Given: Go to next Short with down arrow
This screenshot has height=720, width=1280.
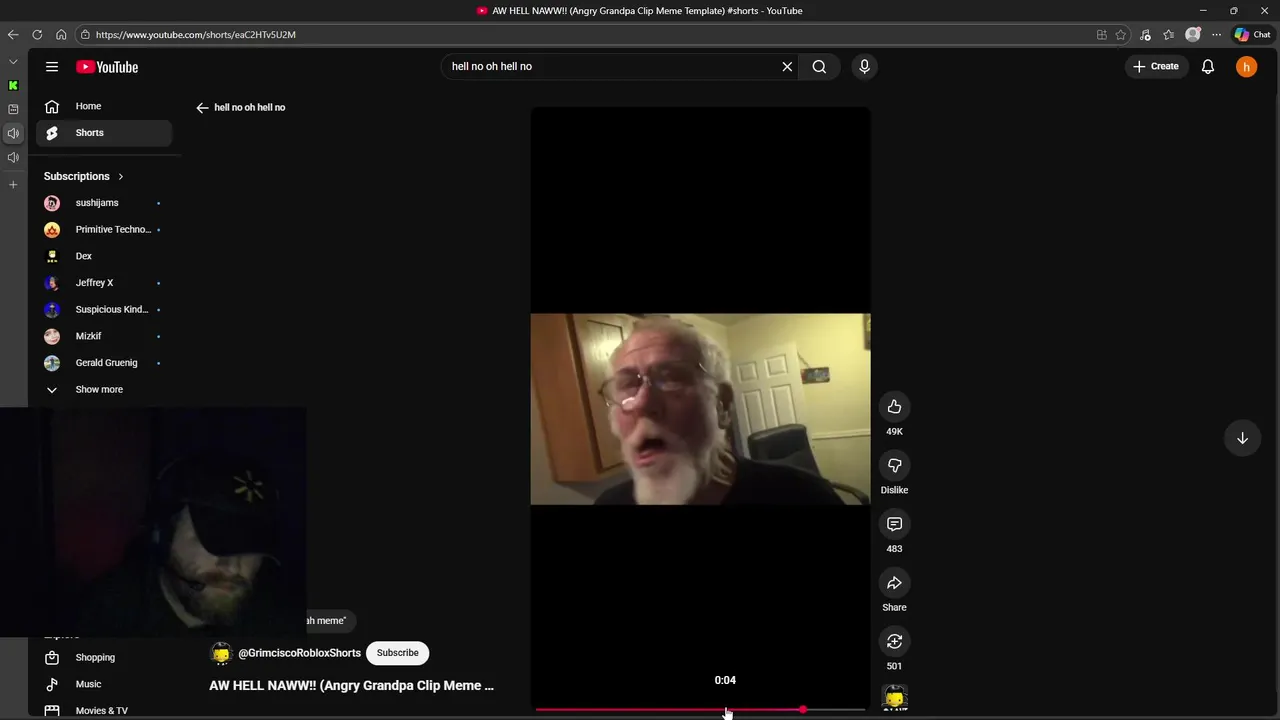Looking at the screenshot, I should point(1242,438).
